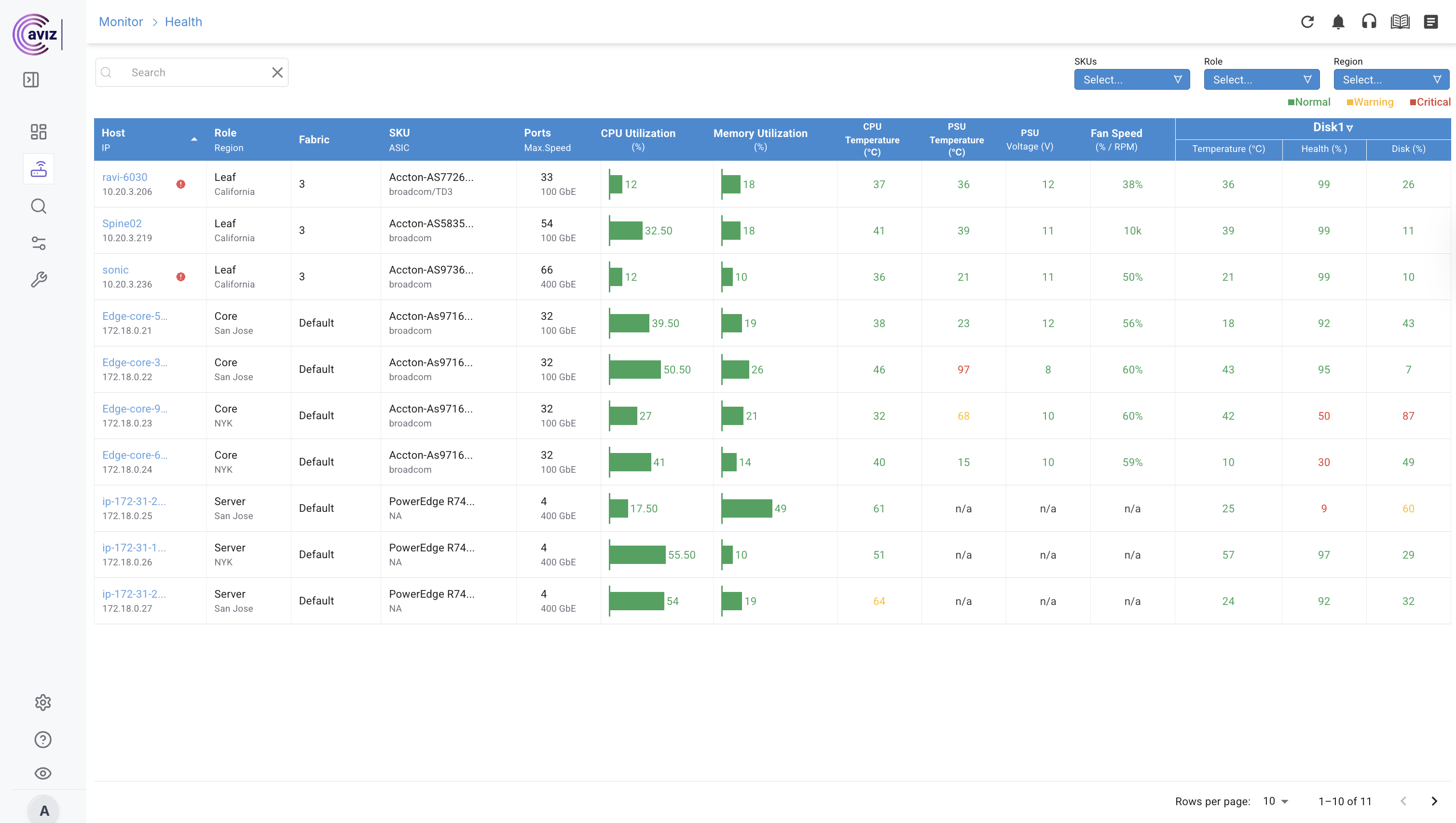
Task: Click the Health breadcrumb item
Action: point(183,22)
